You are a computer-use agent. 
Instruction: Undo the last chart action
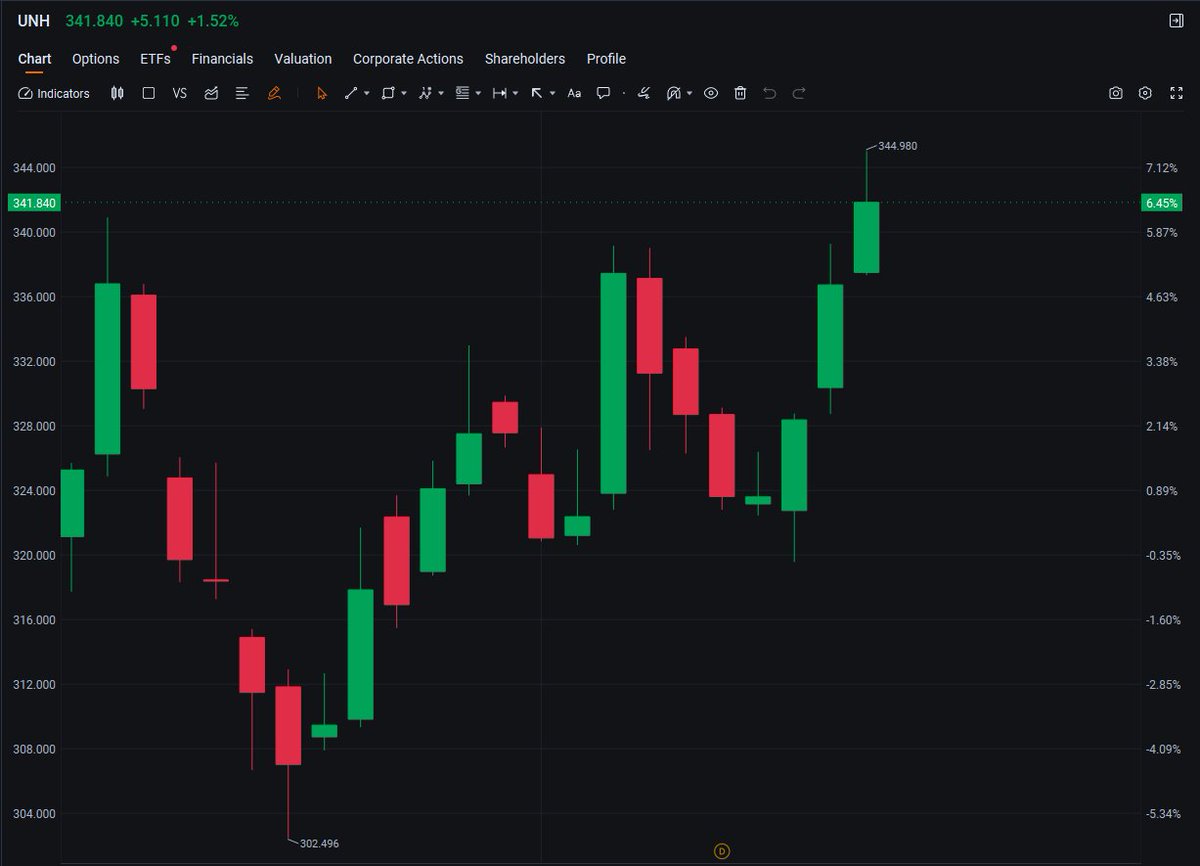(x=769, y=93)
